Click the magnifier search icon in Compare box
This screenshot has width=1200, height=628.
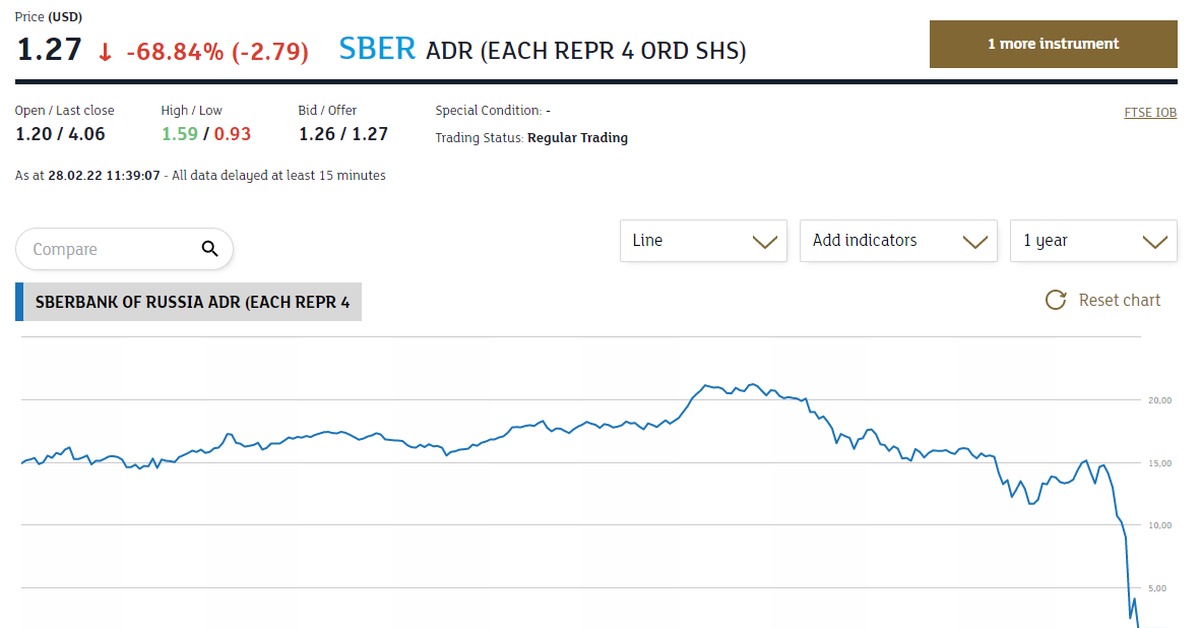coord(209,249)
